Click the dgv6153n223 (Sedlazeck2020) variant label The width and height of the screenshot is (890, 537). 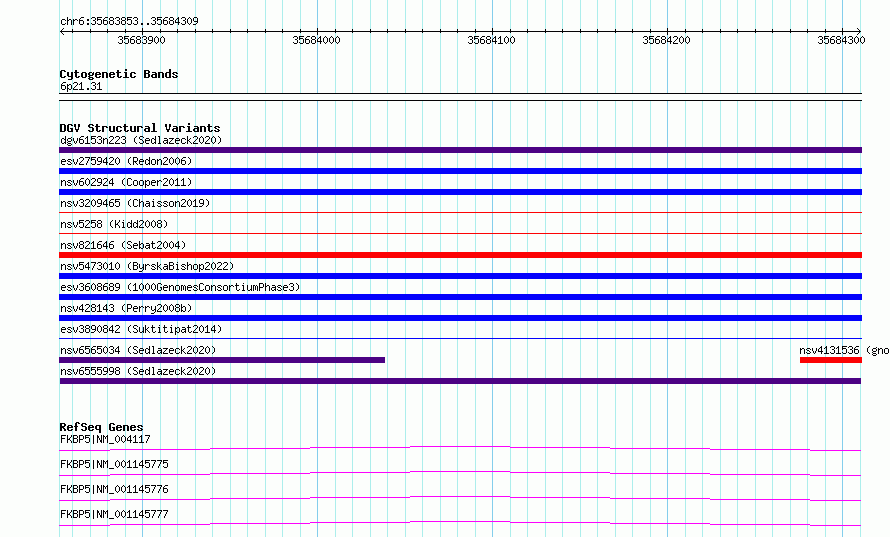click(141, 140)
